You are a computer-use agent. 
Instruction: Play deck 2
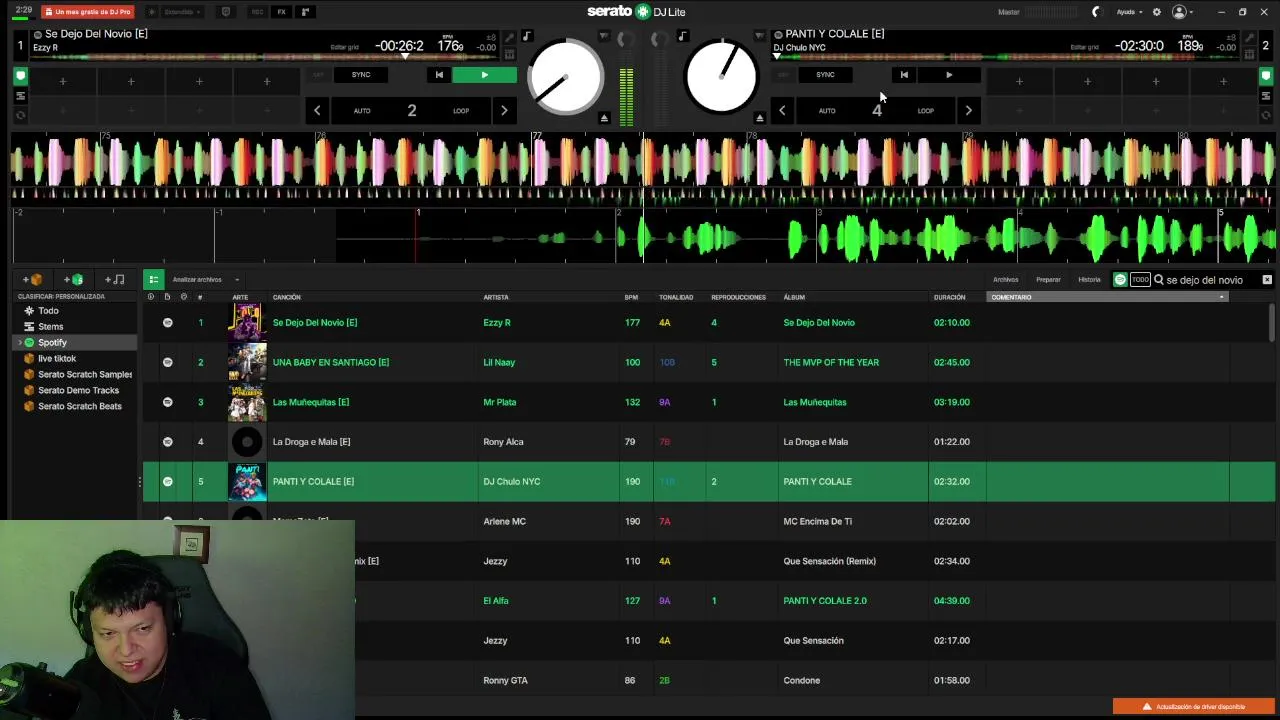click(949, 75)
